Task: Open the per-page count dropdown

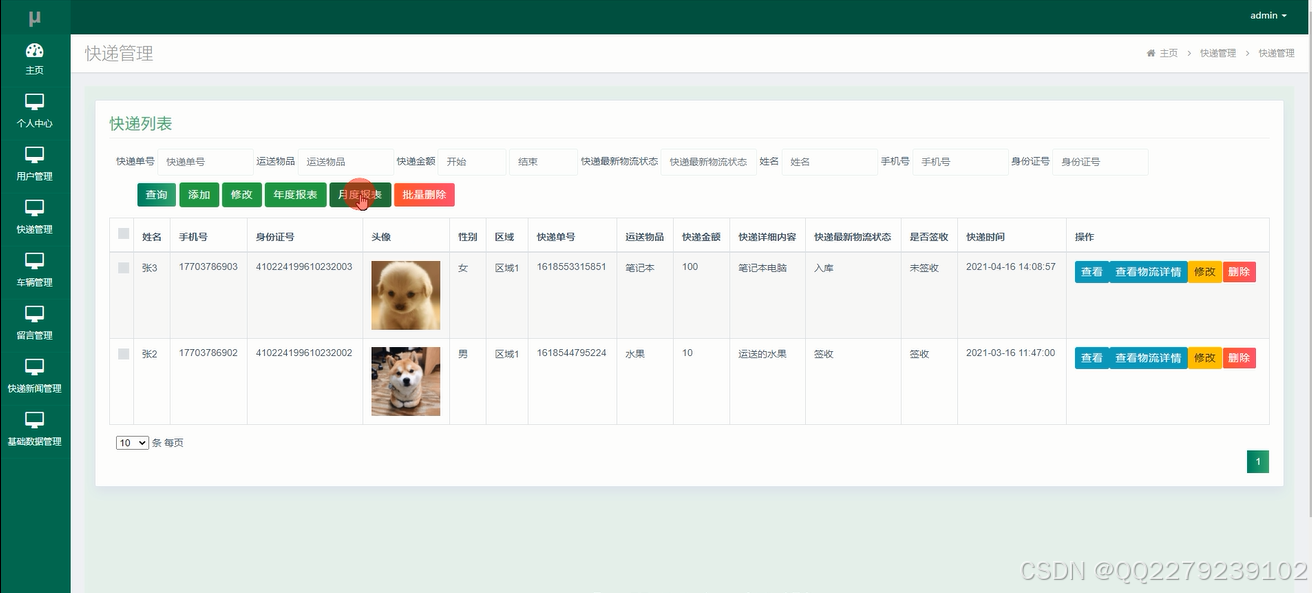Action: pyautogui.click(x=131, y=442)
